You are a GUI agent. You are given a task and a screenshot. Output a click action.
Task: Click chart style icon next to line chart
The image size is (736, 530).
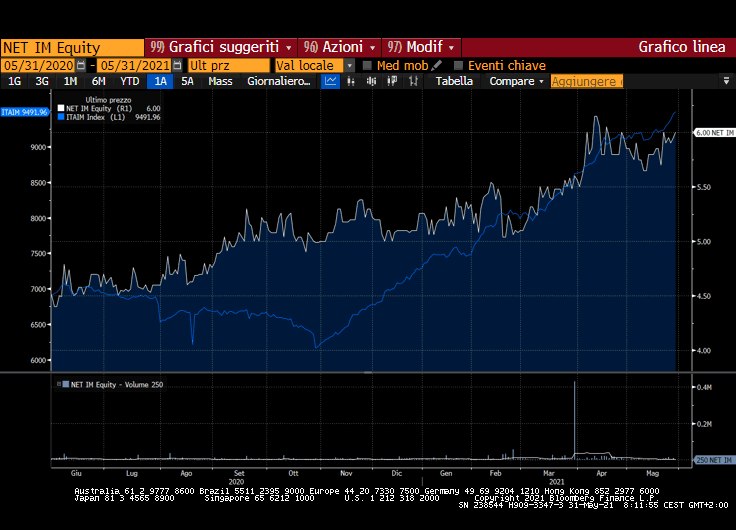[x=350, y=81]
